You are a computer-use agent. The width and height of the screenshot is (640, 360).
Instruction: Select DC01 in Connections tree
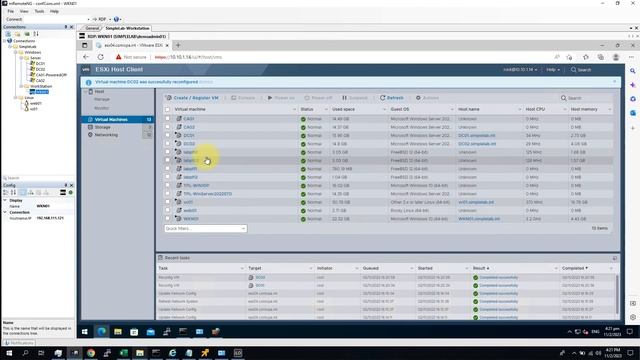click(x=40, y=64)
